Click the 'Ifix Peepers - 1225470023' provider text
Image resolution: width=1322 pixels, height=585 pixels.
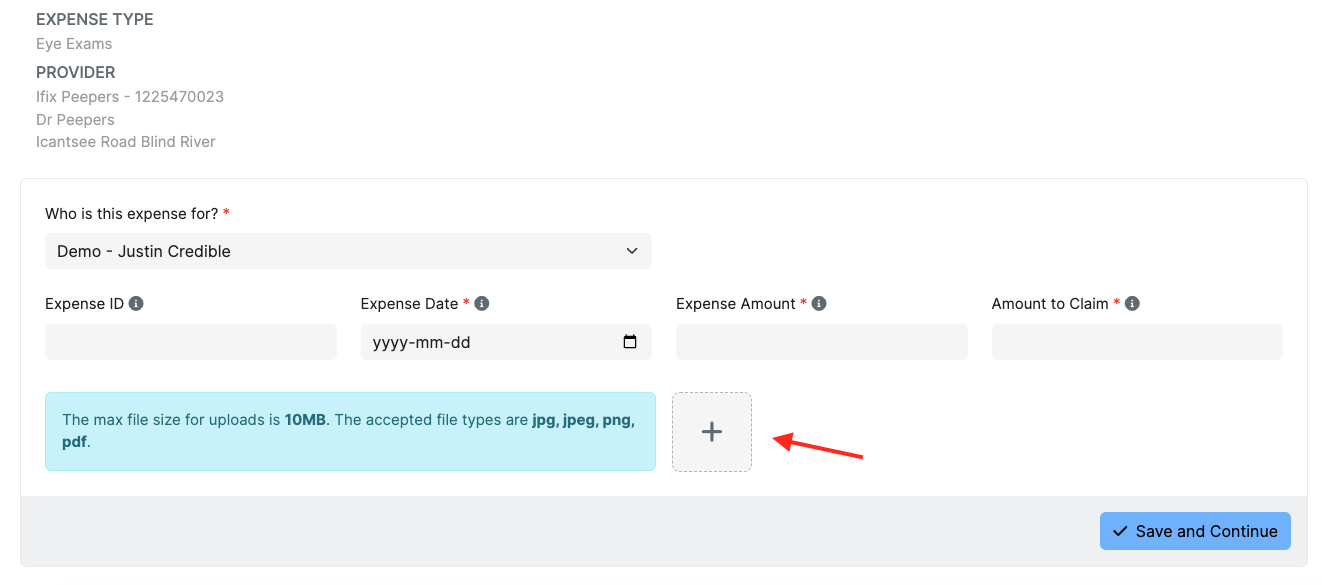pyautogui.click(x=130, y=97)
